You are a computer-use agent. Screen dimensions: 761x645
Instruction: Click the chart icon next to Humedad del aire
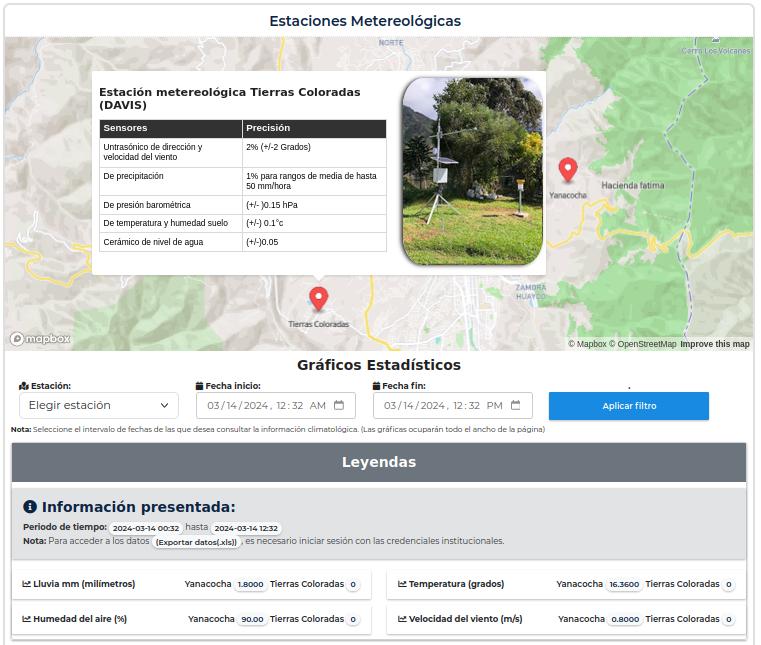27,619
